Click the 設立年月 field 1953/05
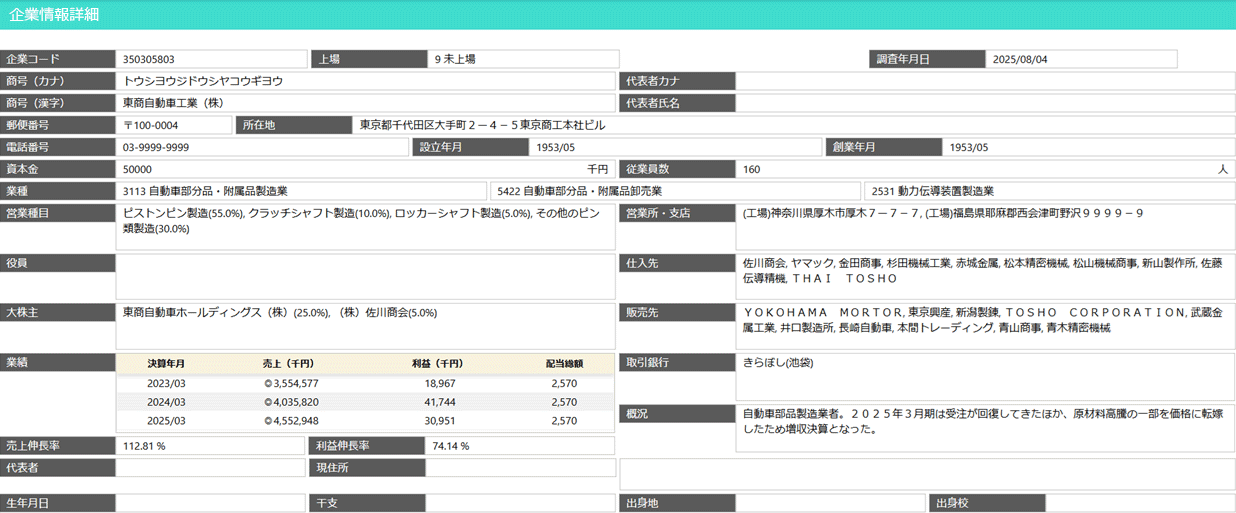The height and width of the screenshot is (513, 1236). pos(677,147)
